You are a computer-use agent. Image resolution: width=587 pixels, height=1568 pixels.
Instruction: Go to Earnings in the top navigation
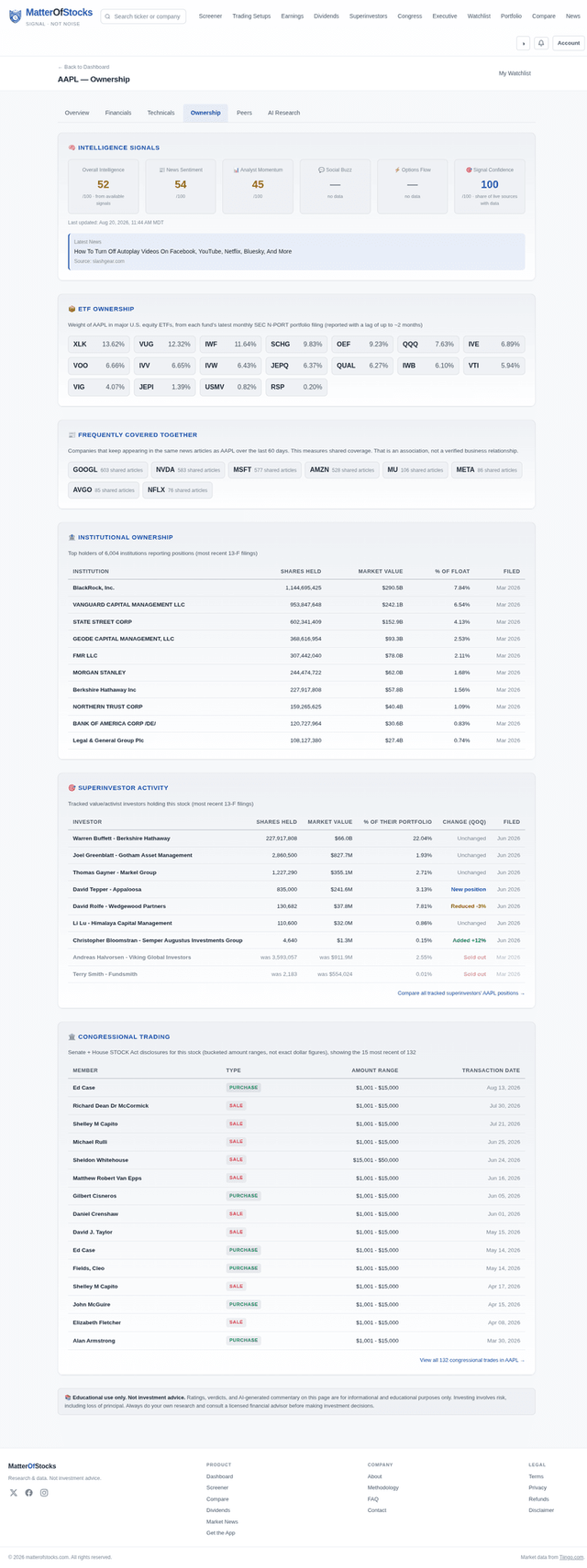[292, 16]
